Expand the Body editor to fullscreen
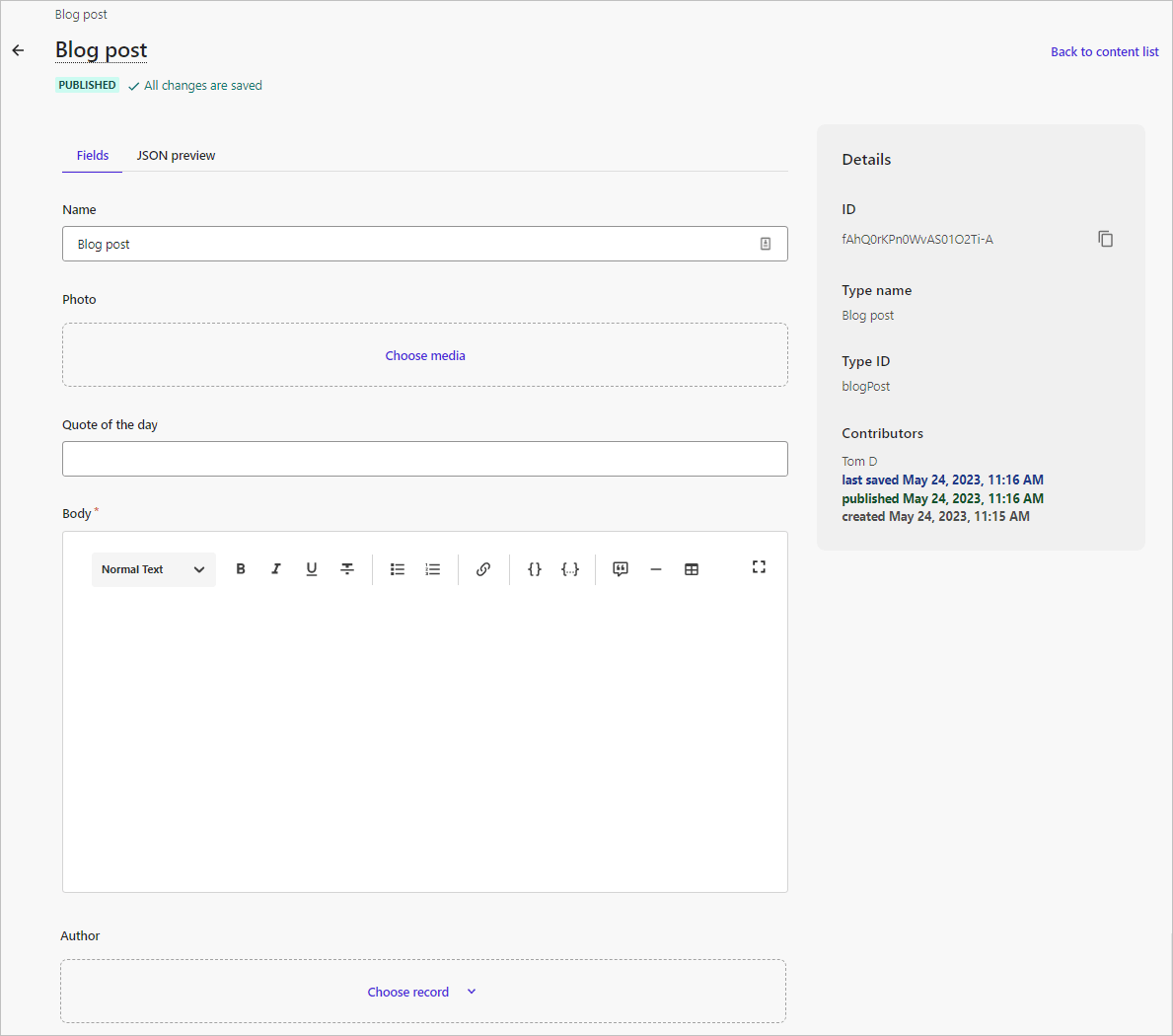Image resolution: width=1173 pixels, height=1036 pixels. [x=759, y=567]
